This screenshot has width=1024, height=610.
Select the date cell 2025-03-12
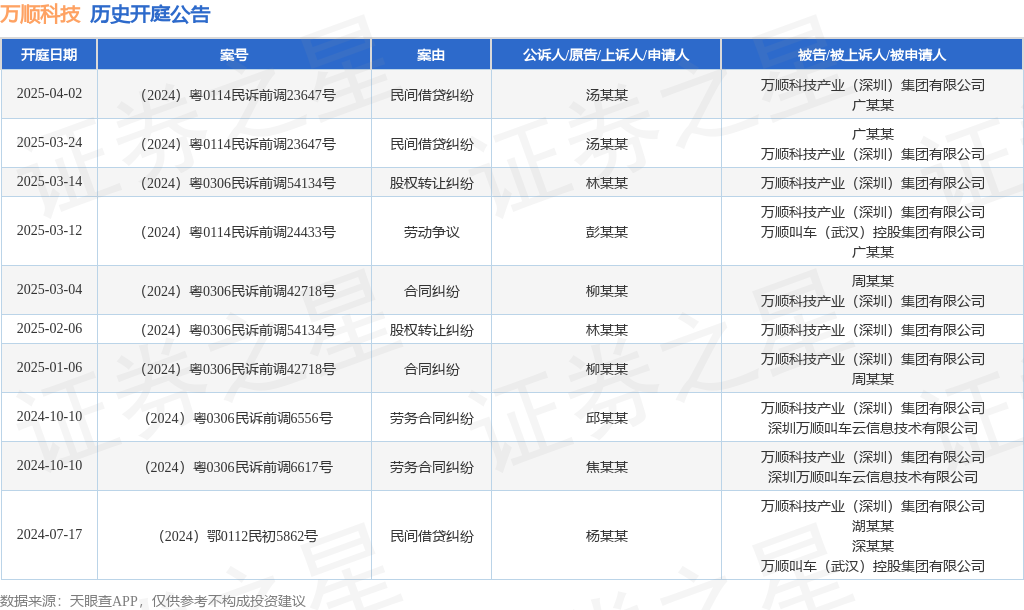click(x=50, y=231)
